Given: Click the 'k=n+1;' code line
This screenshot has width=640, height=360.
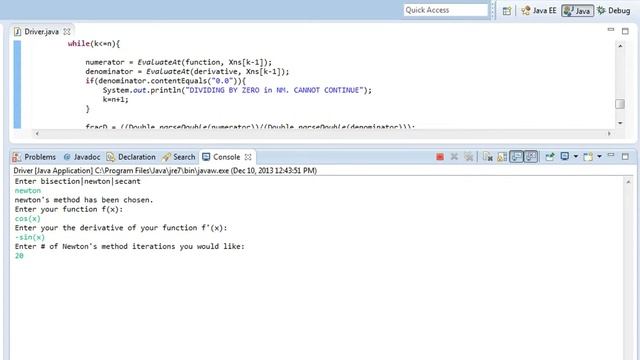Looking at the screenshot, I should pos(116,100).
